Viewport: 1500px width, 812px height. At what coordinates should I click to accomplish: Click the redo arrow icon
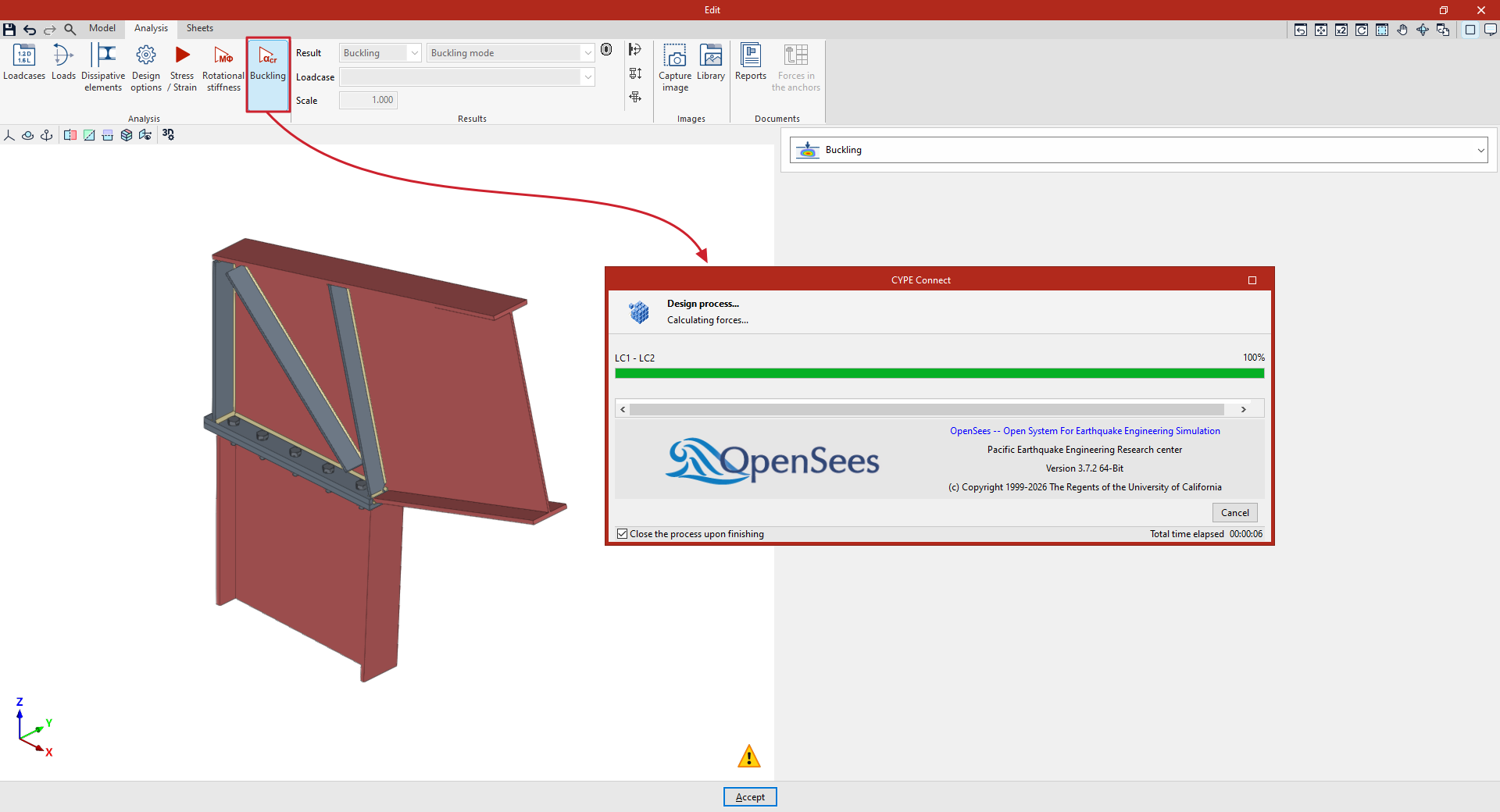50,30
